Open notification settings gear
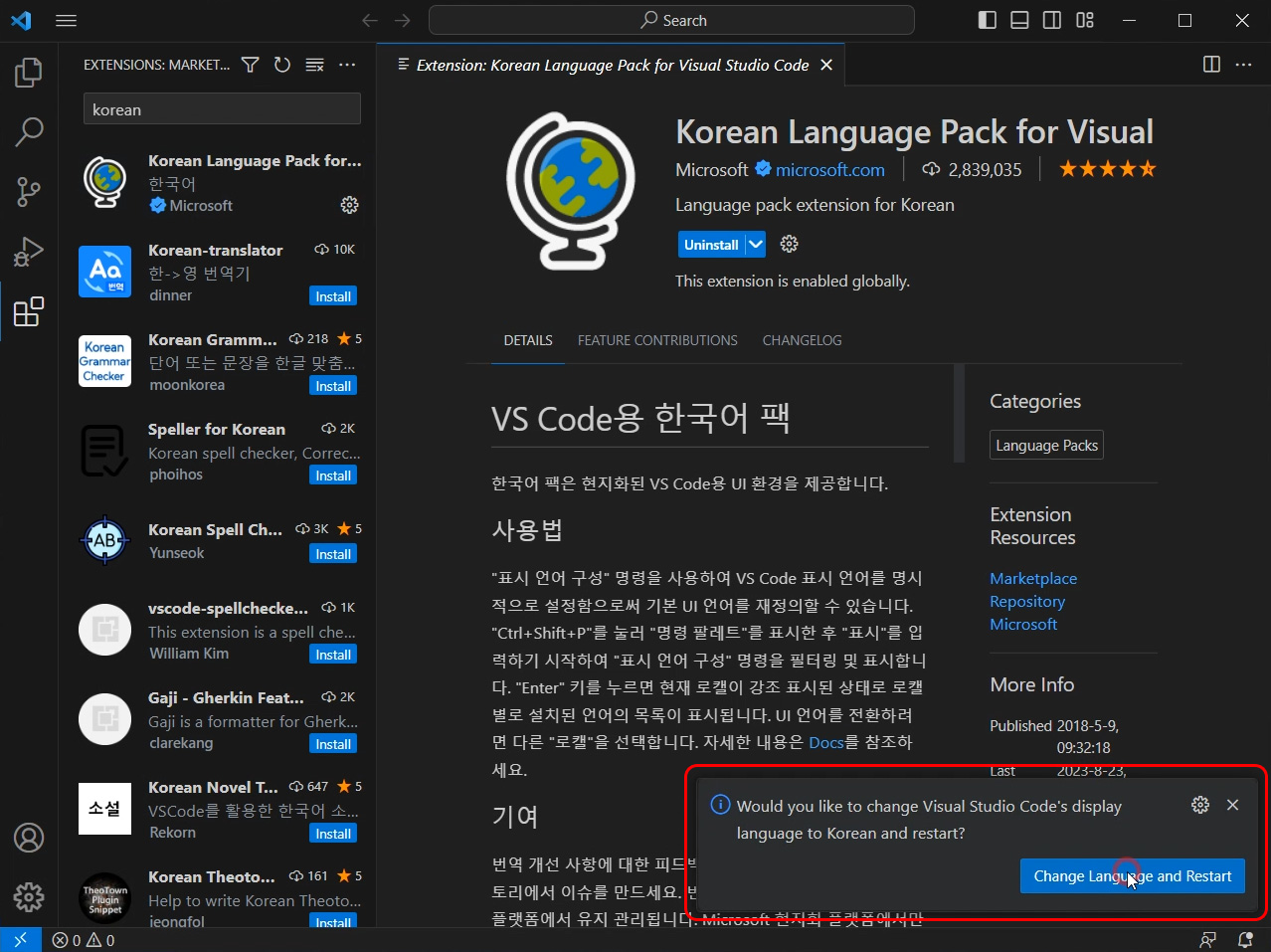1271x952 pixels. pyautogui.click(x=1200, y=805)
